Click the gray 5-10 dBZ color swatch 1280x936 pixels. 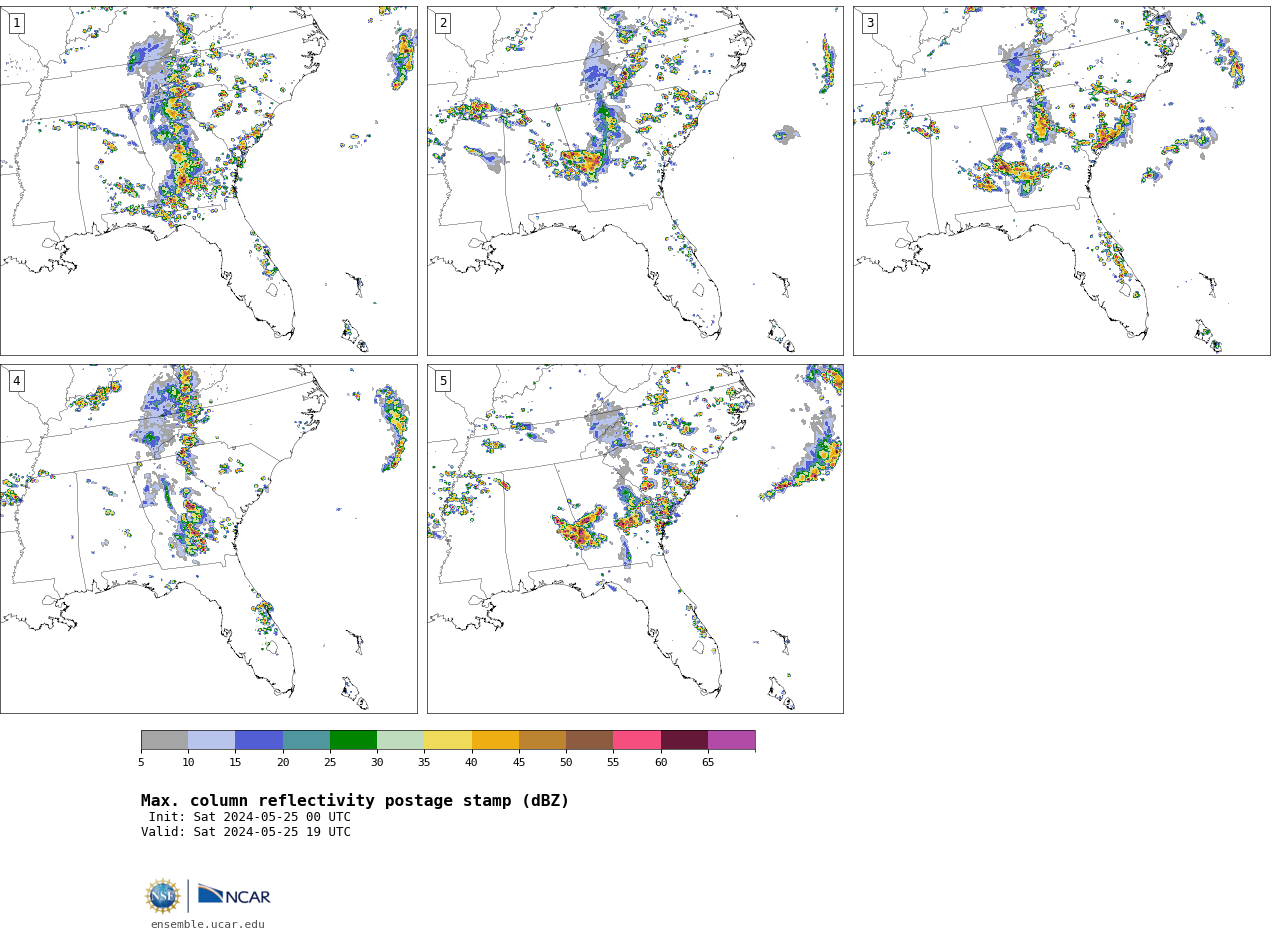click(164, 740)
